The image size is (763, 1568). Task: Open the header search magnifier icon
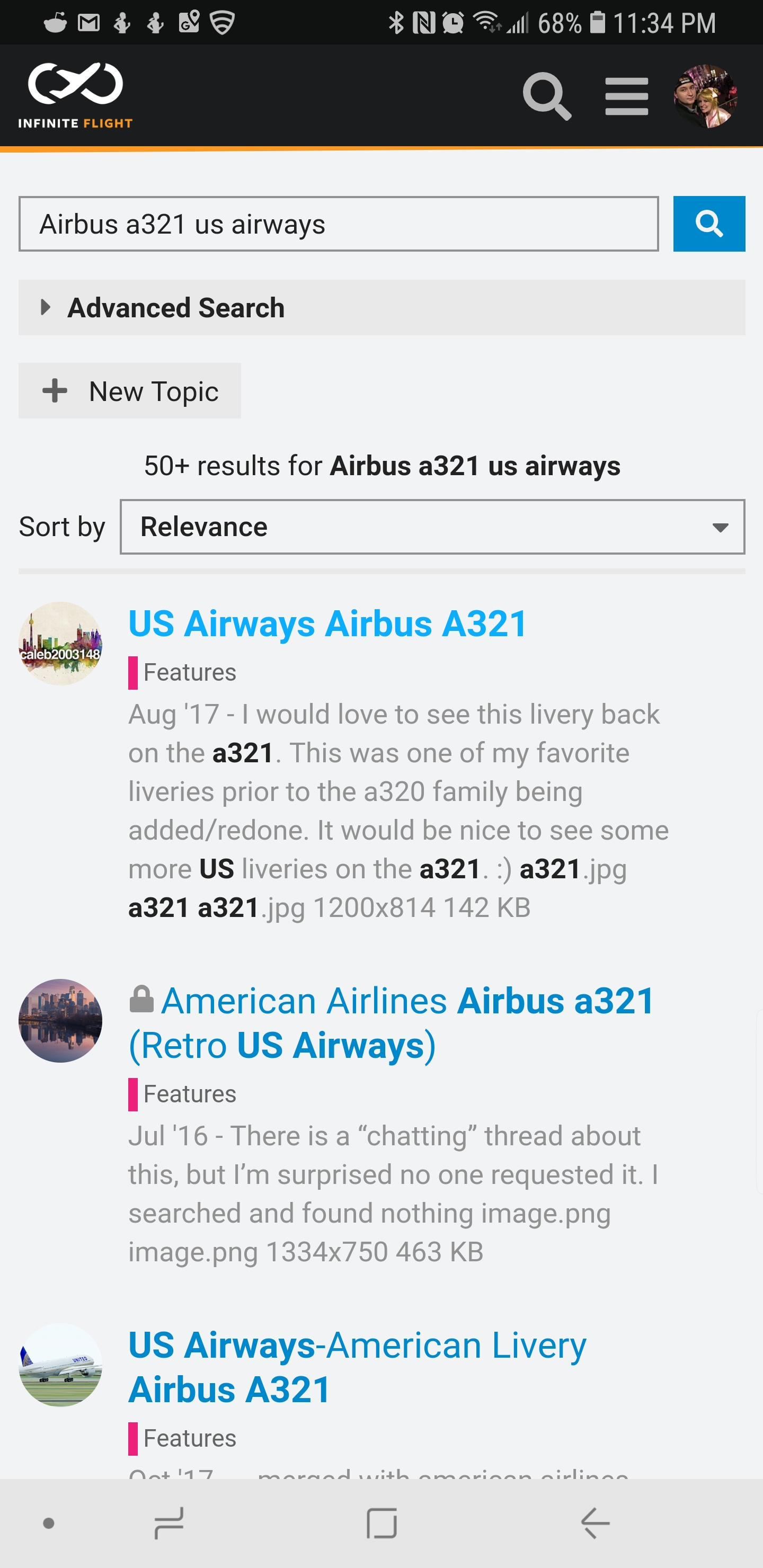click(x=546, y=96)
